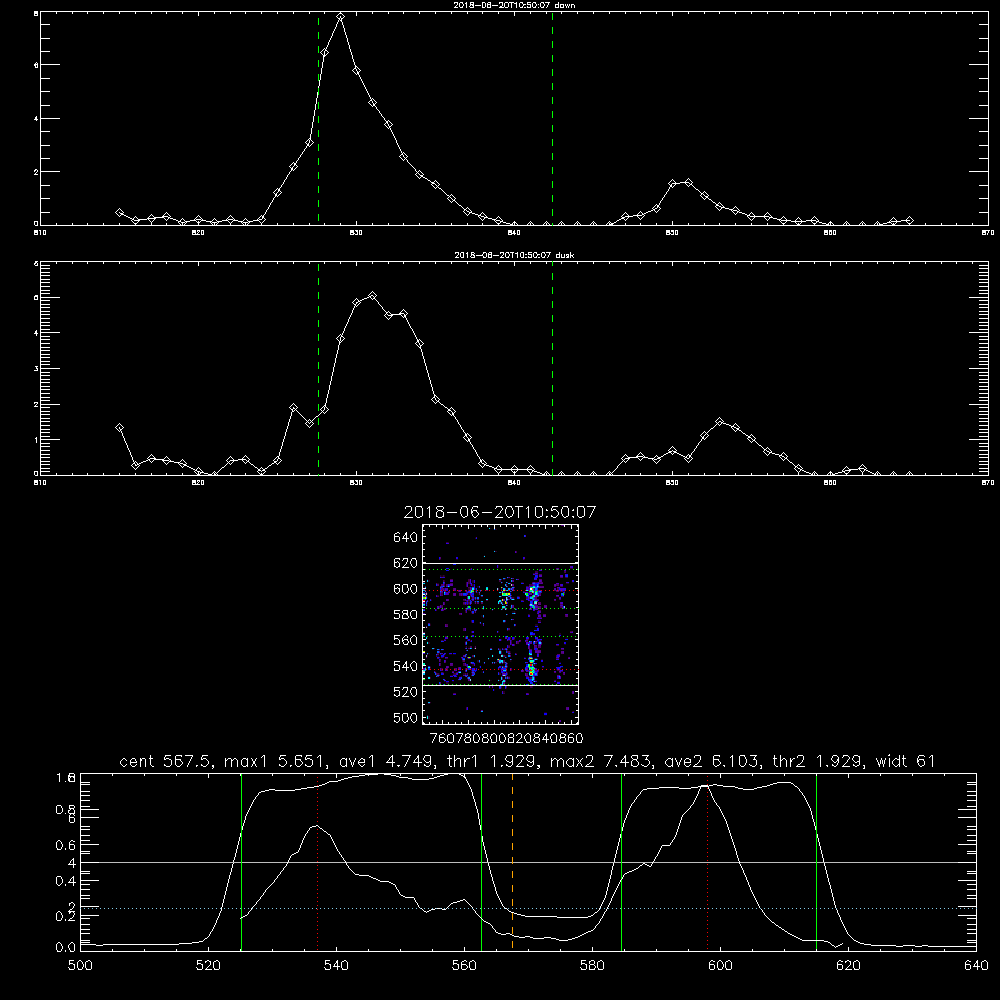The image size is (1000, 1000).
Task: Click the bottom plot y-axis label 0.0
Action: pyautogui.click(x=66, y=948)
